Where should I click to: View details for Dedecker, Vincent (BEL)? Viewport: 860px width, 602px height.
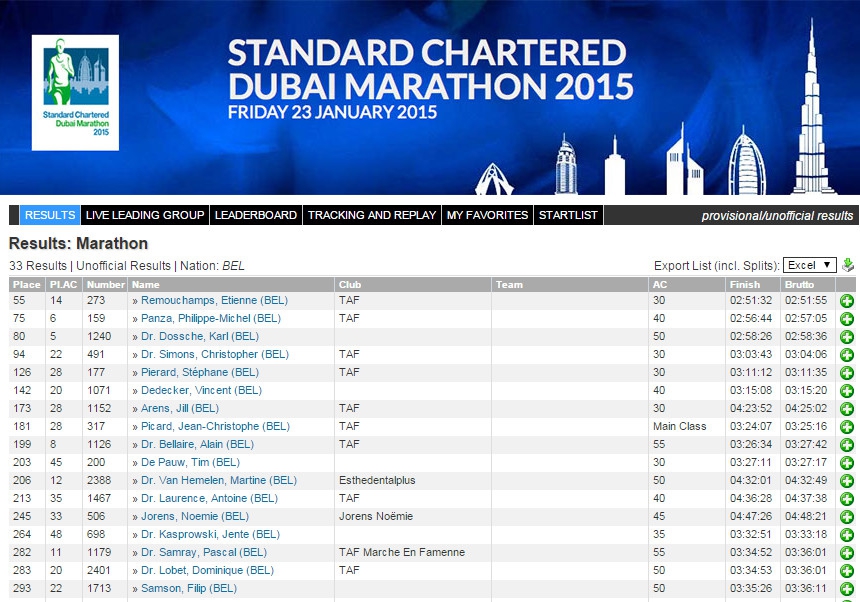[x=201, y=391]
